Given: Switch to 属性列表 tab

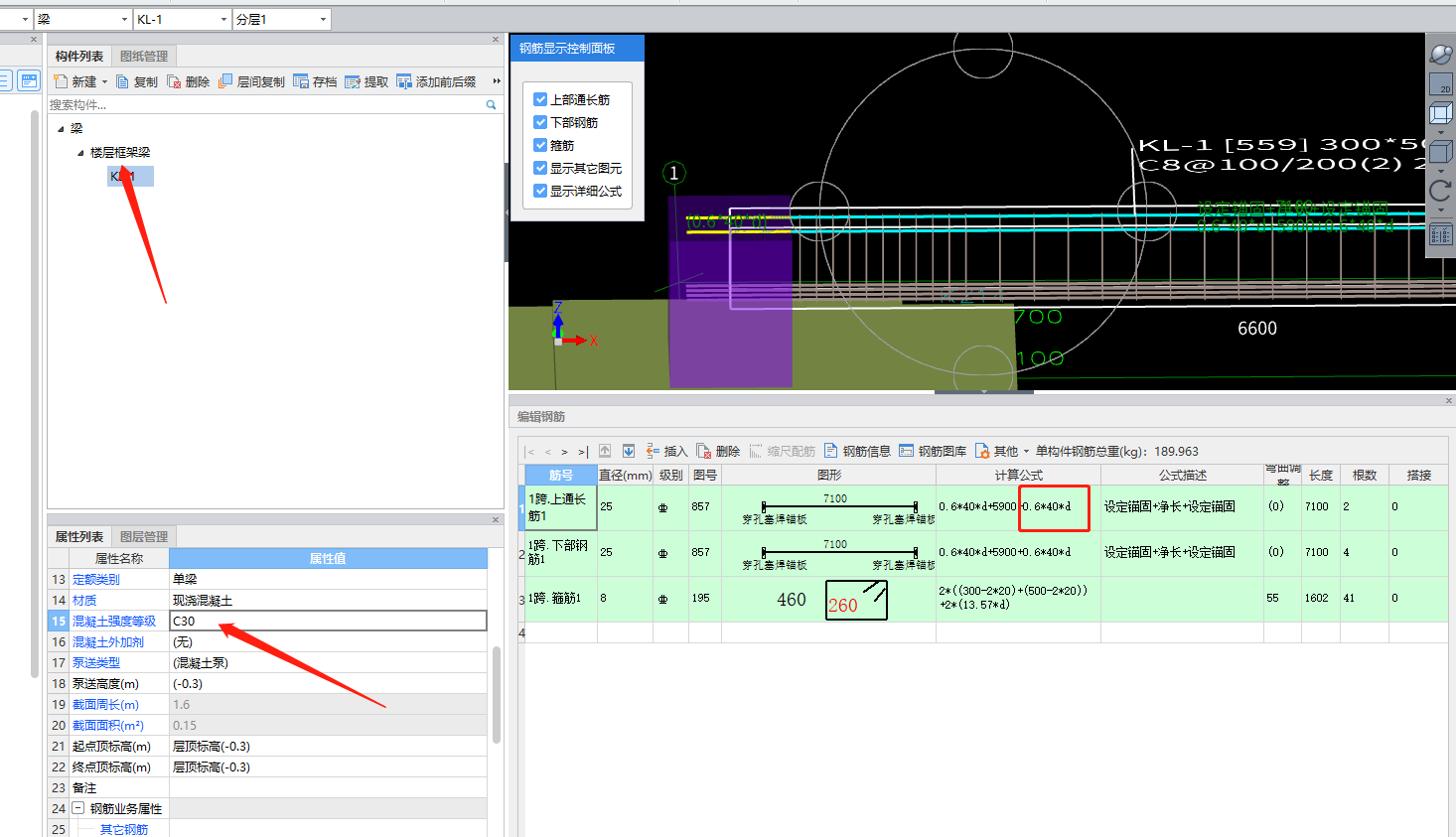Looking at the screenshot, I should click(x=79, y=536).
